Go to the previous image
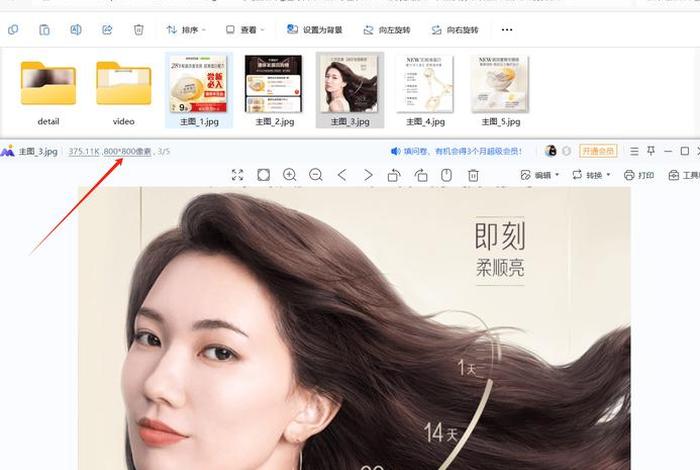 point(342,175)
